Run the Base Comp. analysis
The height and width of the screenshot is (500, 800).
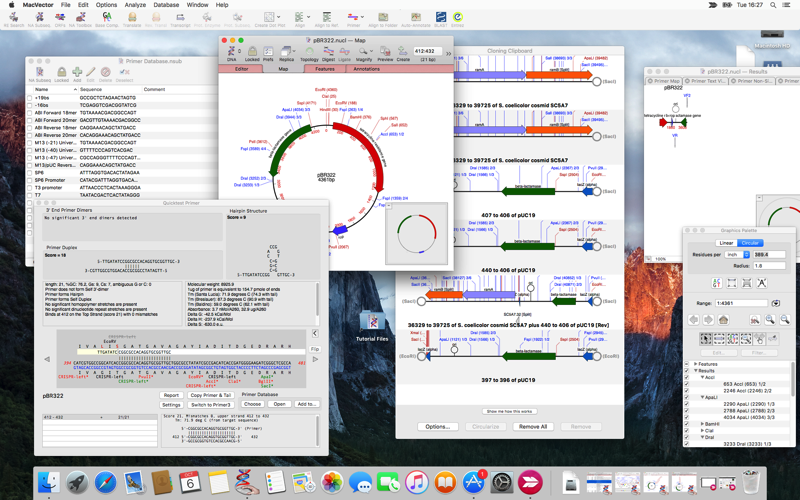coord(107,17)
